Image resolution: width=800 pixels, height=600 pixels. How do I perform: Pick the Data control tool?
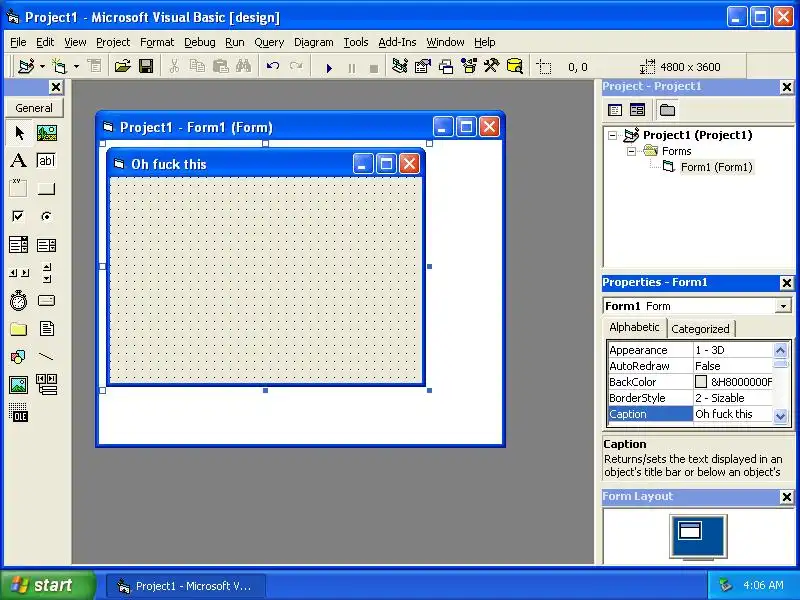pyautogui.click(x=46, y=385)
